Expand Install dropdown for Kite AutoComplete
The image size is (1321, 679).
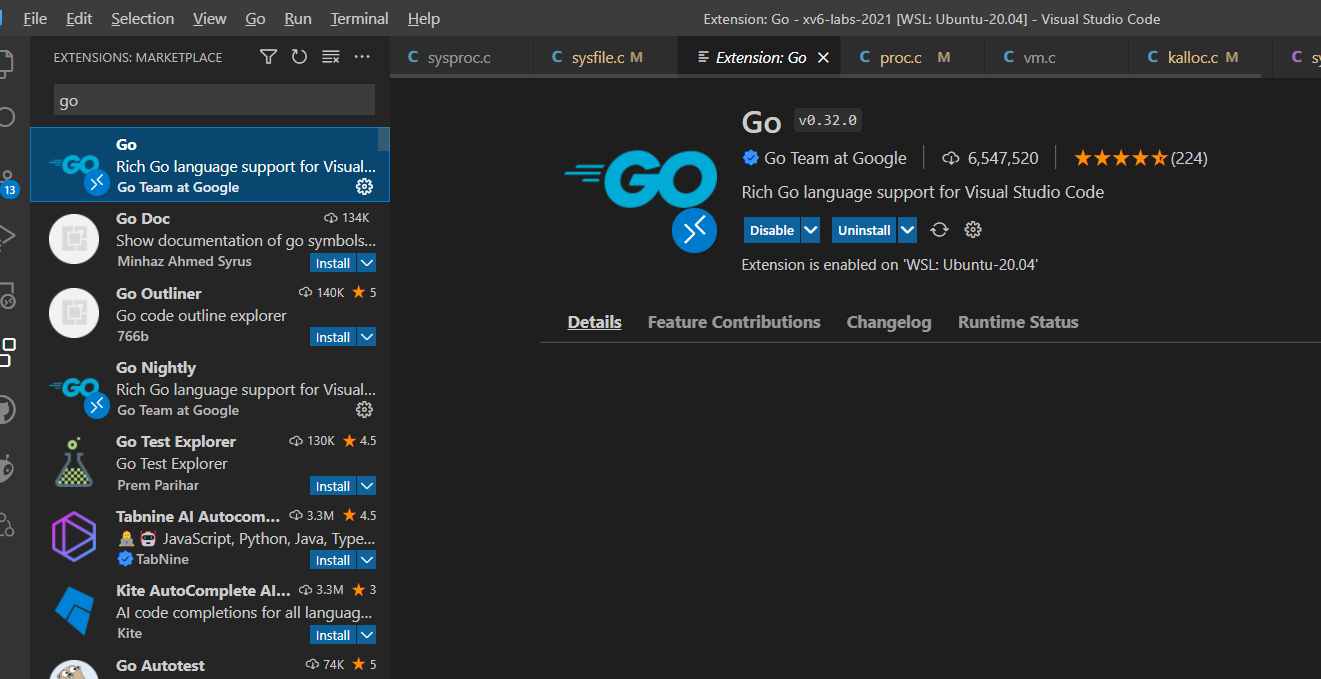[367, 635]
